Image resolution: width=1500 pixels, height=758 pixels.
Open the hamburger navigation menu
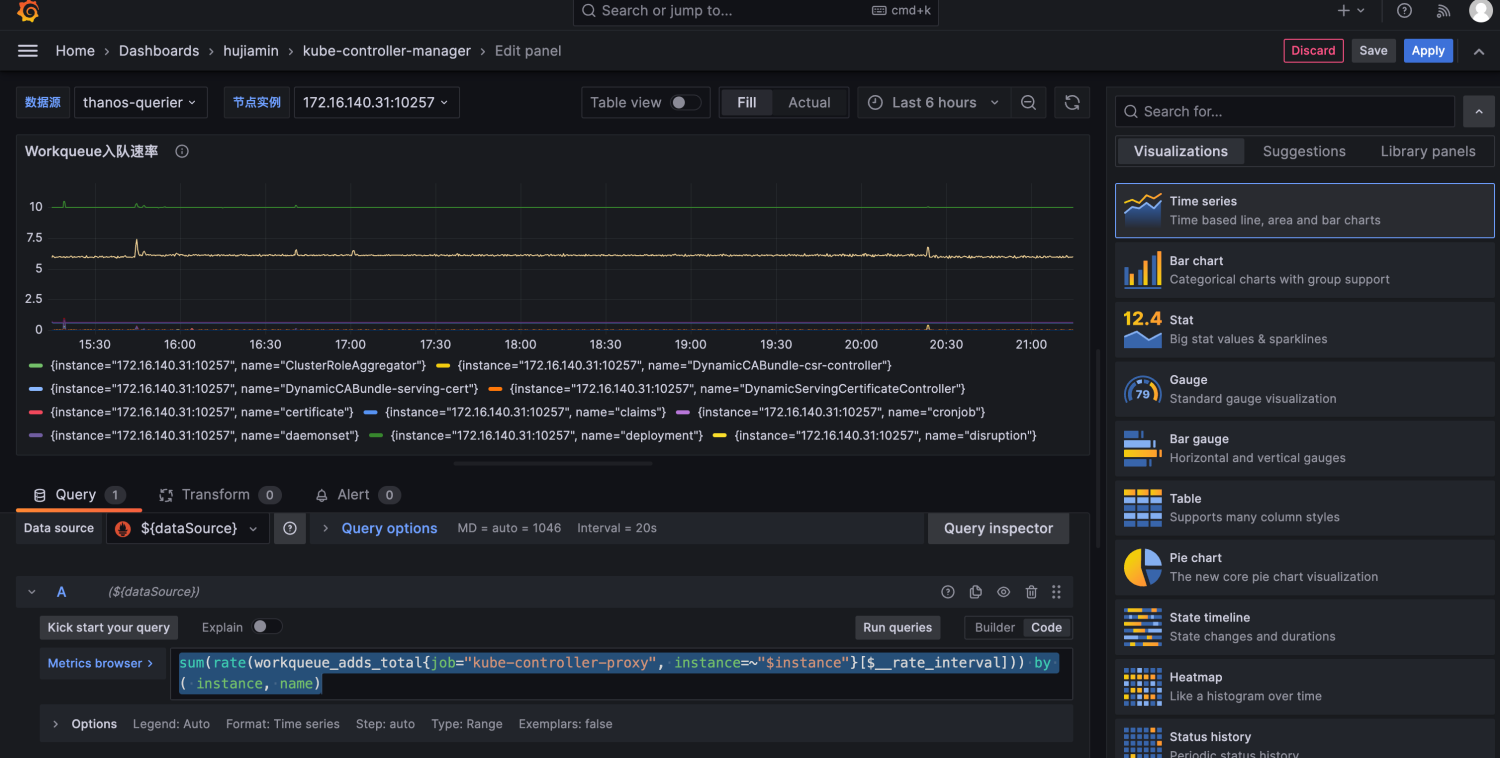[28, 51]
